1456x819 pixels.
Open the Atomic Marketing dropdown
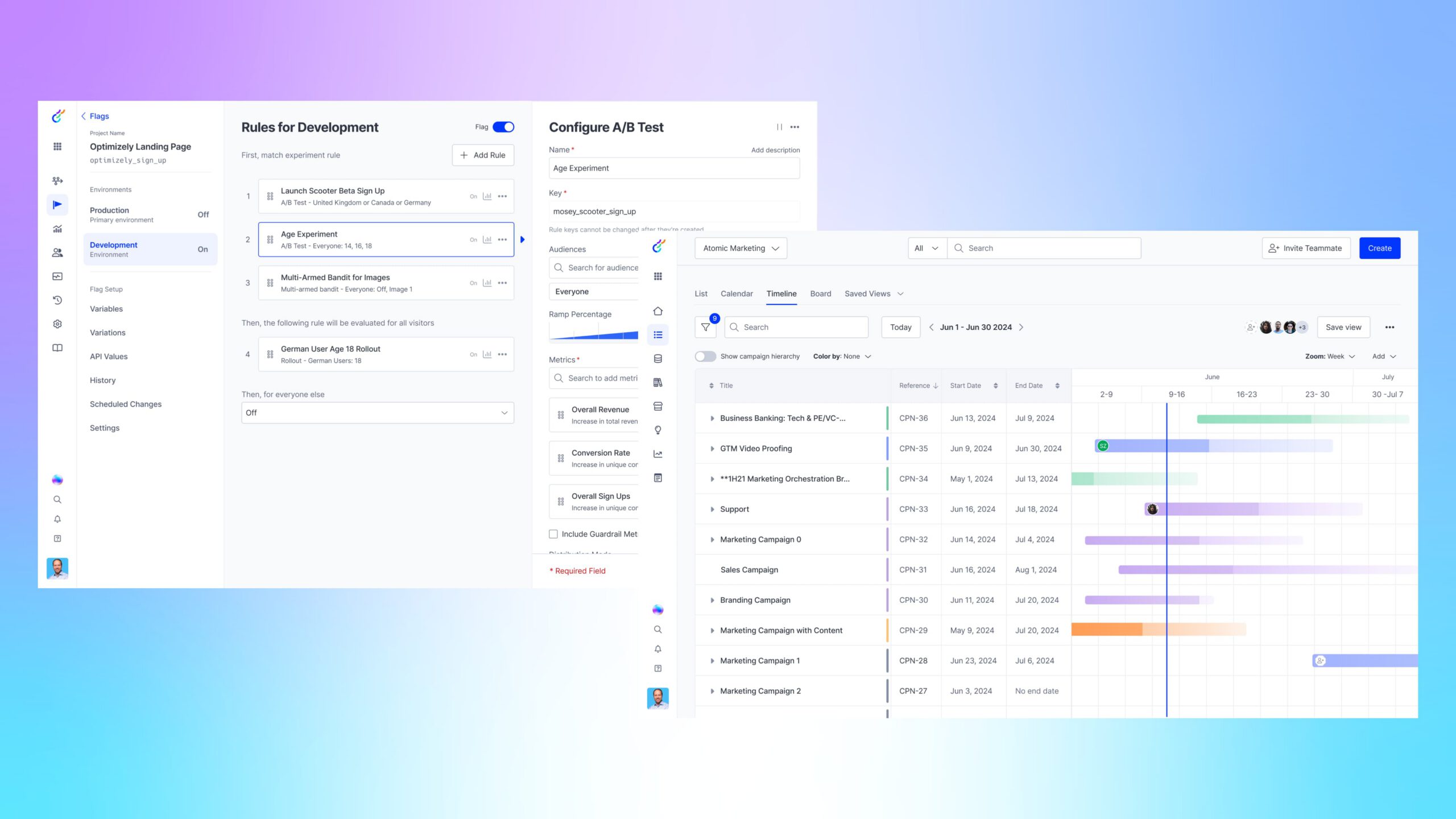pos(741,249)
